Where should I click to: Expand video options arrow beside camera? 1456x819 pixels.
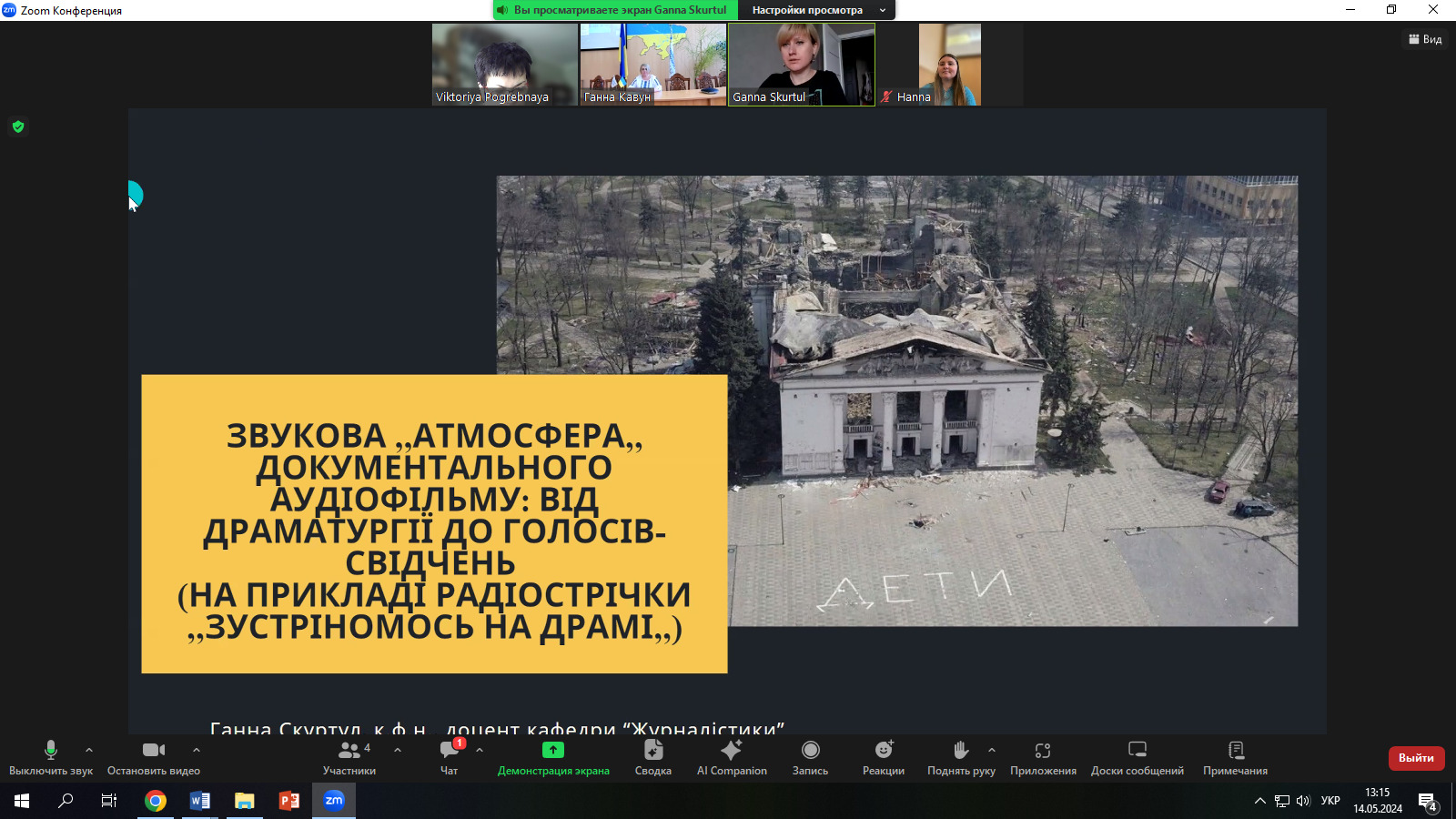197,750
